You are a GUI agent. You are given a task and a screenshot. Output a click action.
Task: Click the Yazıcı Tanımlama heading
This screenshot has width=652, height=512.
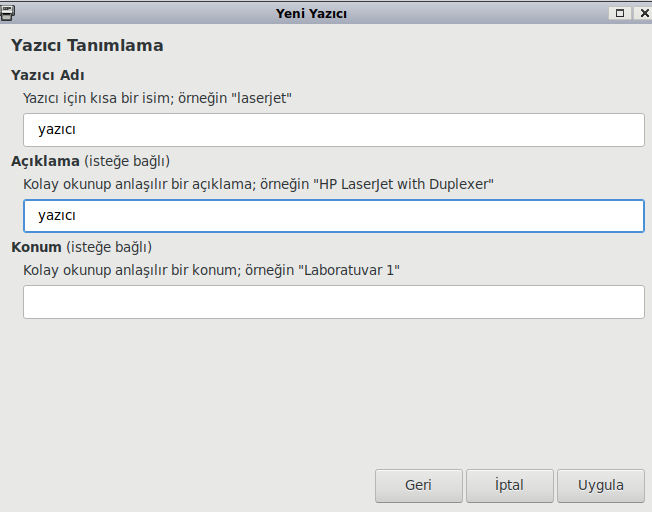(87, 46)
